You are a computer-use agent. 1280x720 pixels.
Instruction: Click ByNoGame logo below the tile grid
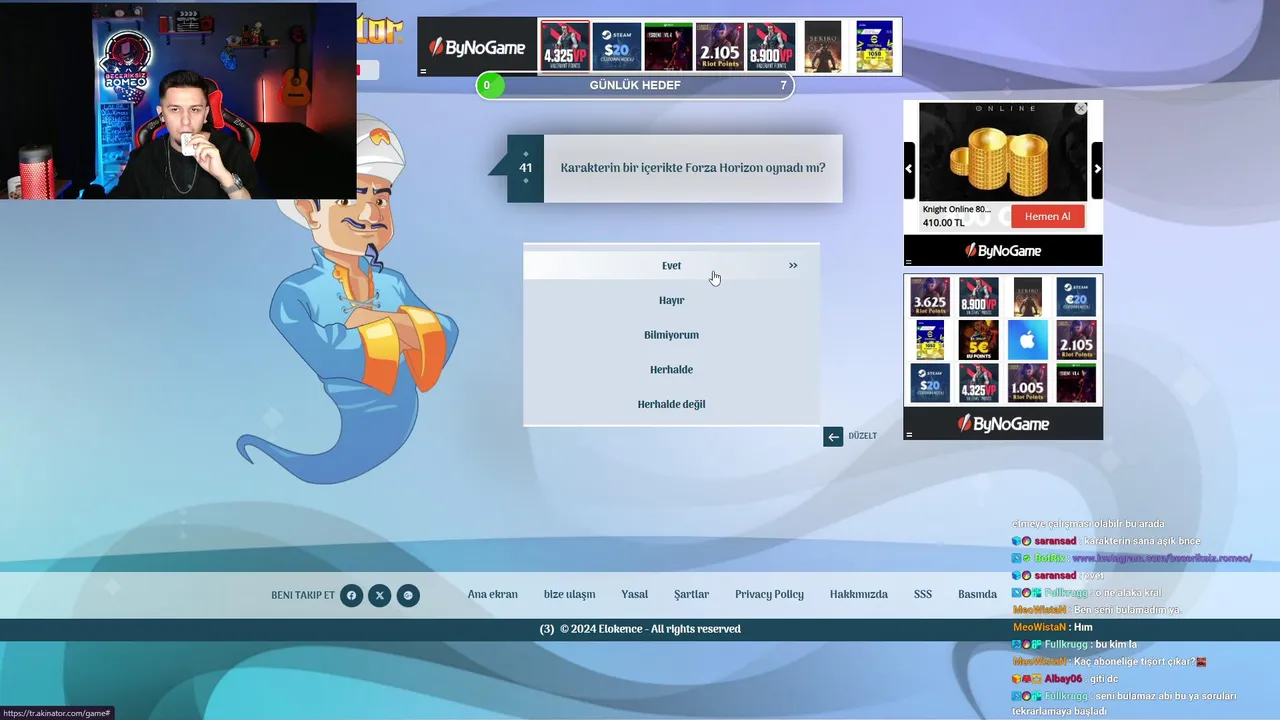click(x=1003, y=424)
